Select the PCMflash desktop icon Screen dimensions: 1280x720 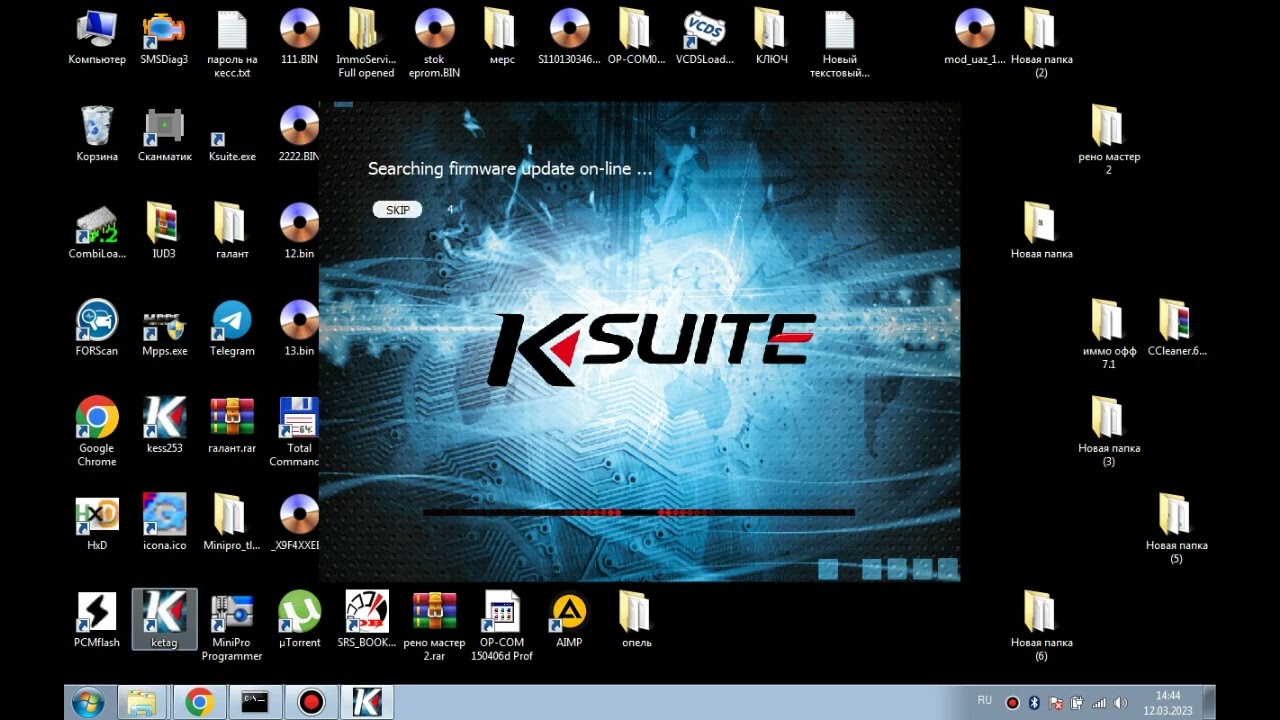coord(97,619)
